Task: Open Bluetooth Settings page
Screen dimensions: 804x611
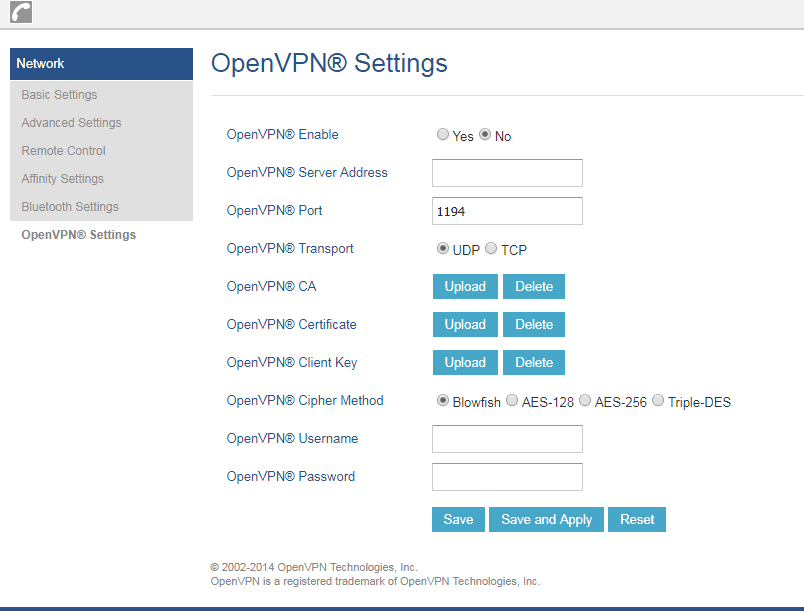Action: (70, 207)
